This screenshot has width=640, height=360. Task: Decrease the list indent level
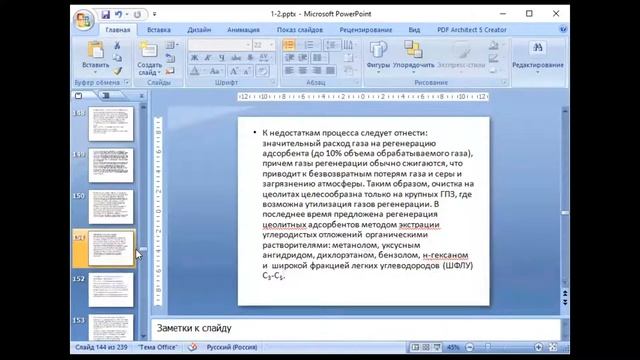[x=289, y=58]
